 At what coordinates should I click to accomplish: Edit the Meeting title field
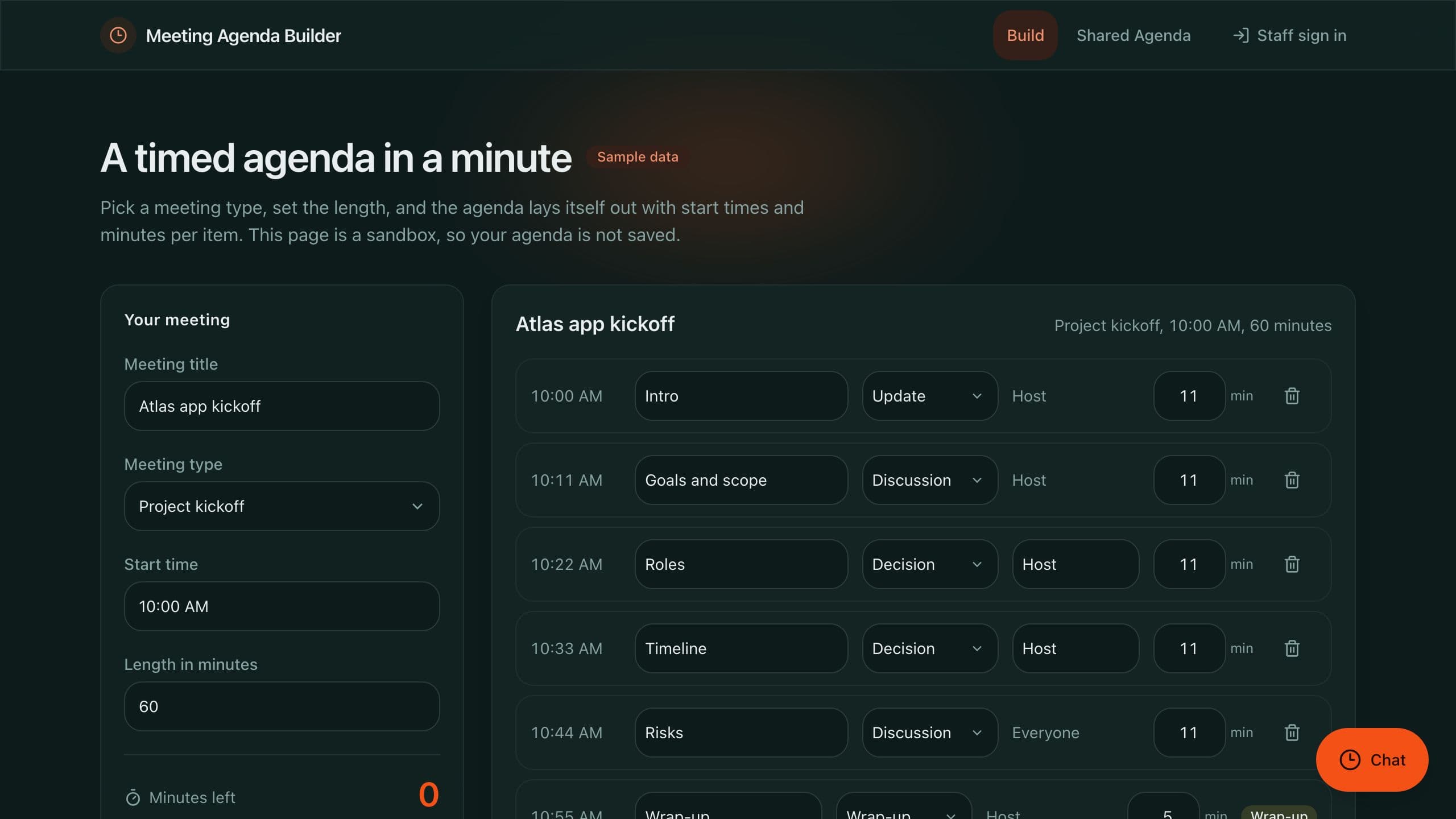[282, 406]
